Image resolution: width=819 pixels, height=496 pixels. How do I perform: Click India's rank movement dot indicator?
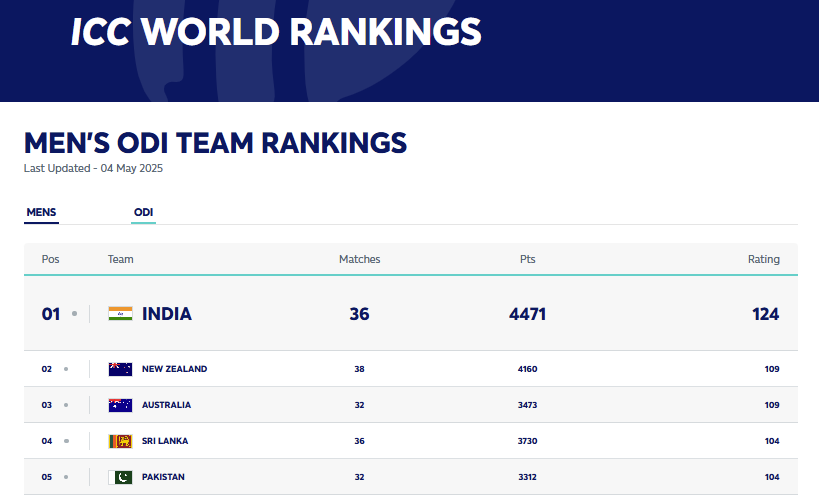click(x=74, y=314)
